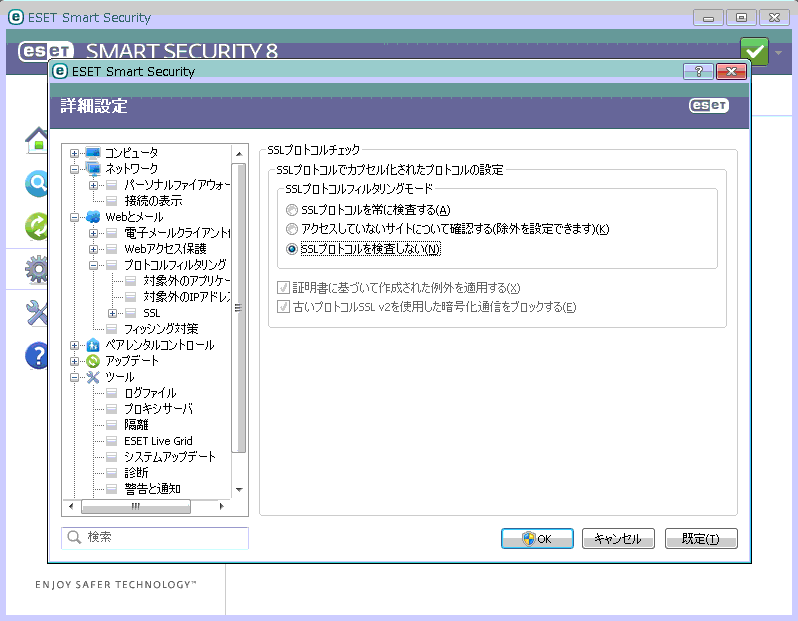Select フィッシング対策 tree item
This screenshot has height=621, width=798.
click(x=161, y=329)
